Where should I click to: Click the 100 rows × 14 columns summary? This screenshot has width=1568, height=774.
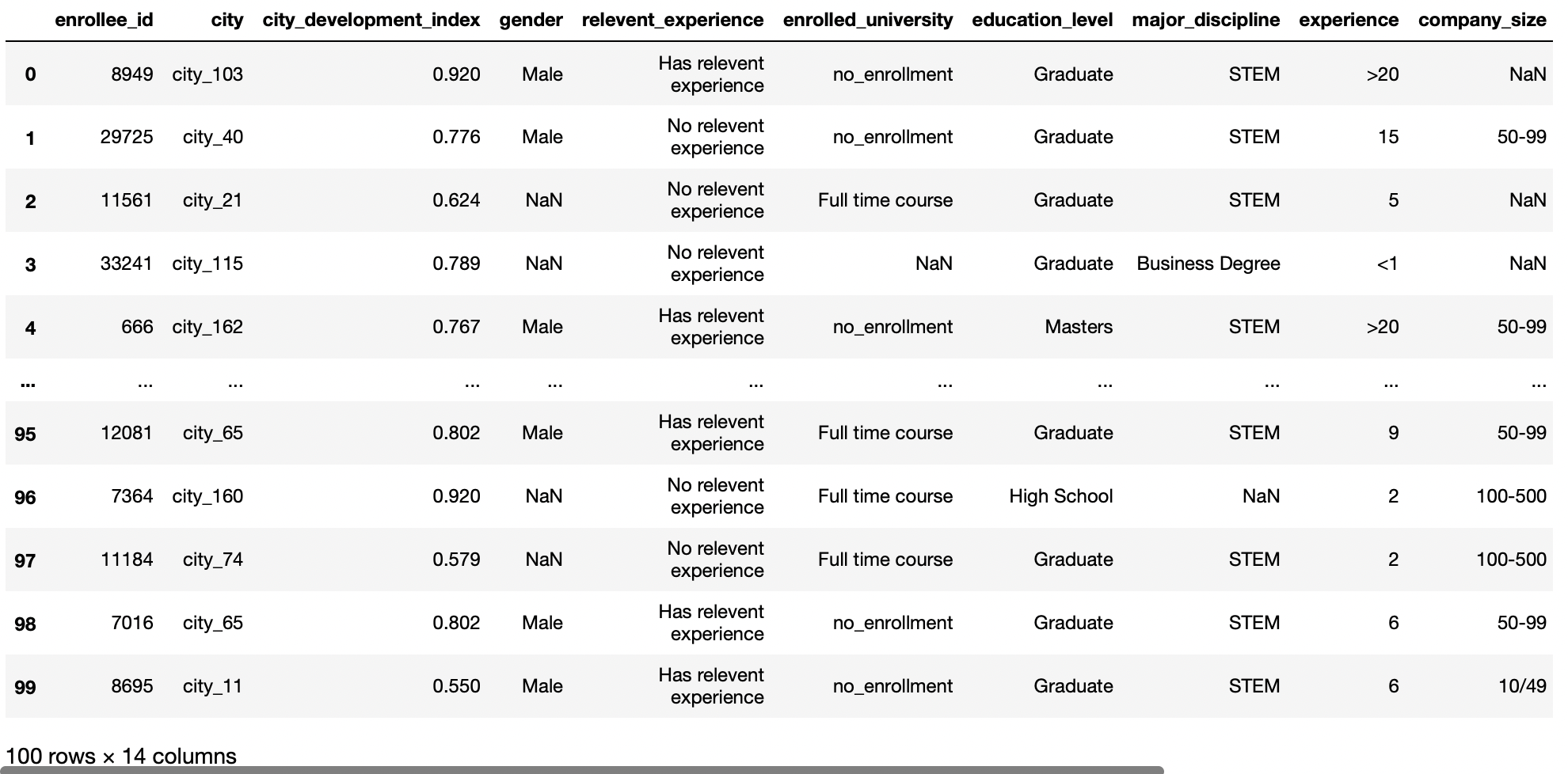click(x=121, y=756)
